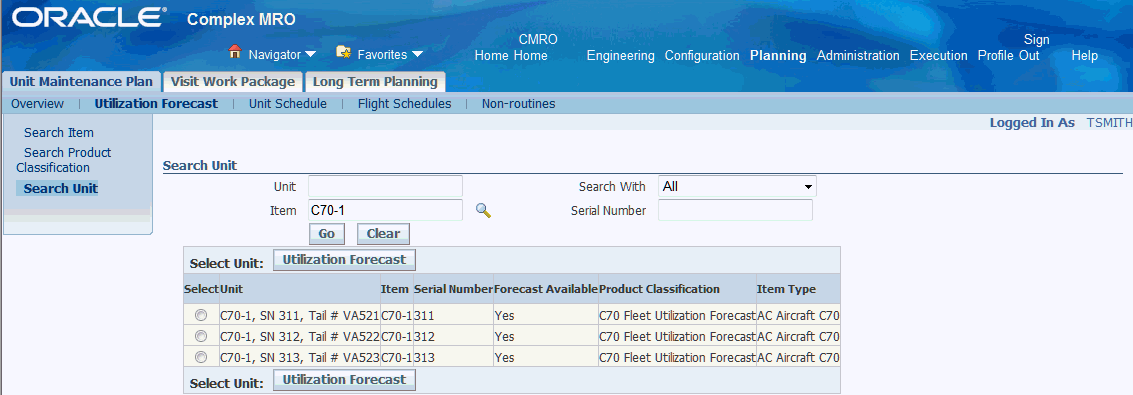Select unit with Tail # VA521
Viewport: 1133px width, 395px height.
coord(201,315)
